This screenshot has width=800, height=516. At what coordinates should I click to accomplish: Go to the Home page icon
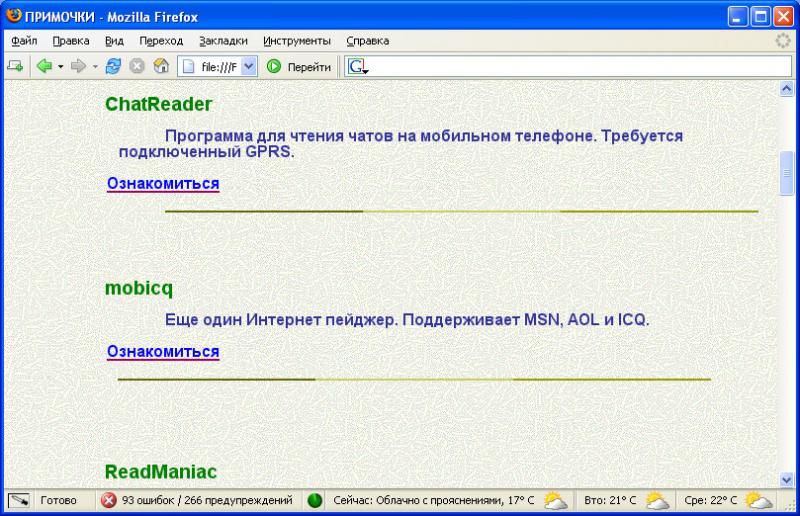pyautogui.click(x=160, y=67)
